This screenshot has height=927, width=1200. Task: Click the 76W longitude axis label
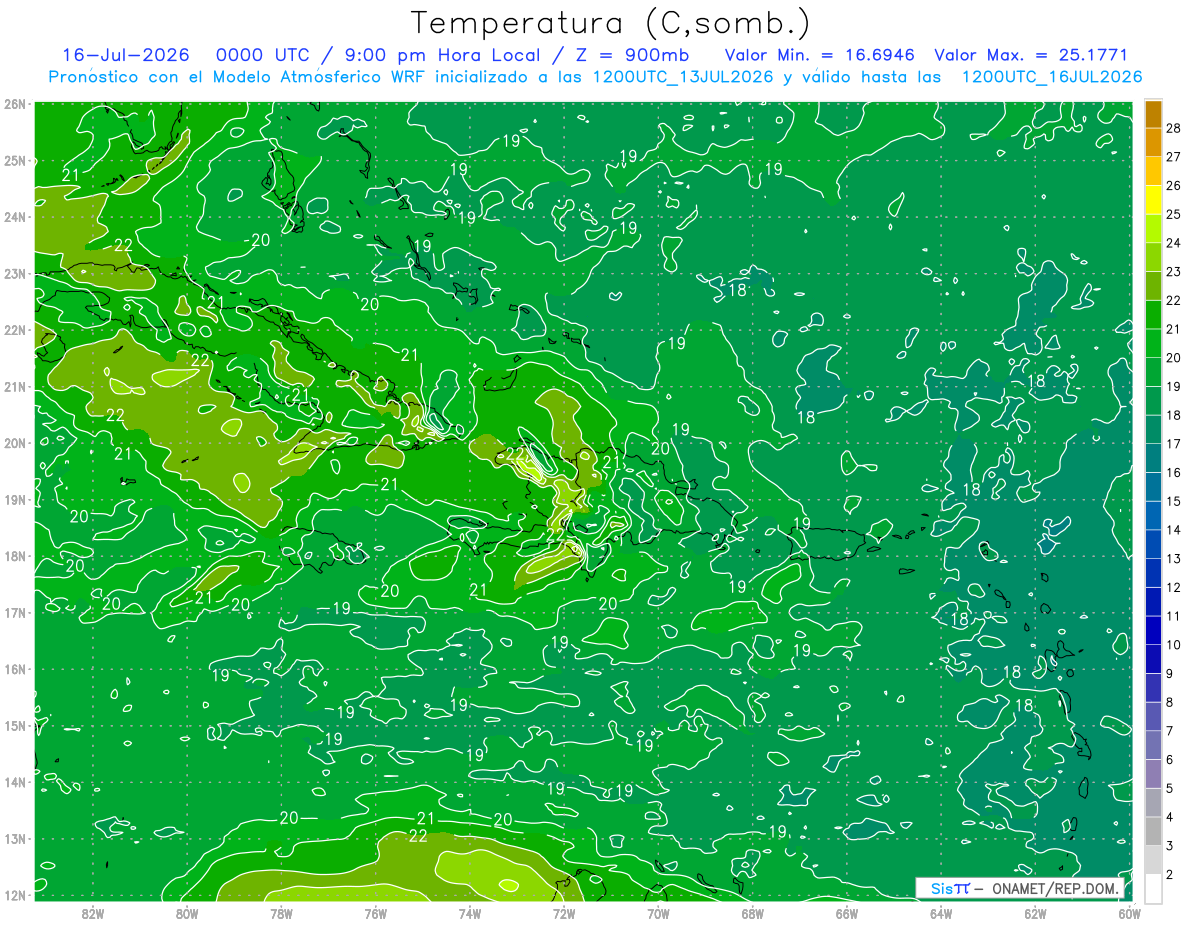pyautogui.click(x=375, y=913)
